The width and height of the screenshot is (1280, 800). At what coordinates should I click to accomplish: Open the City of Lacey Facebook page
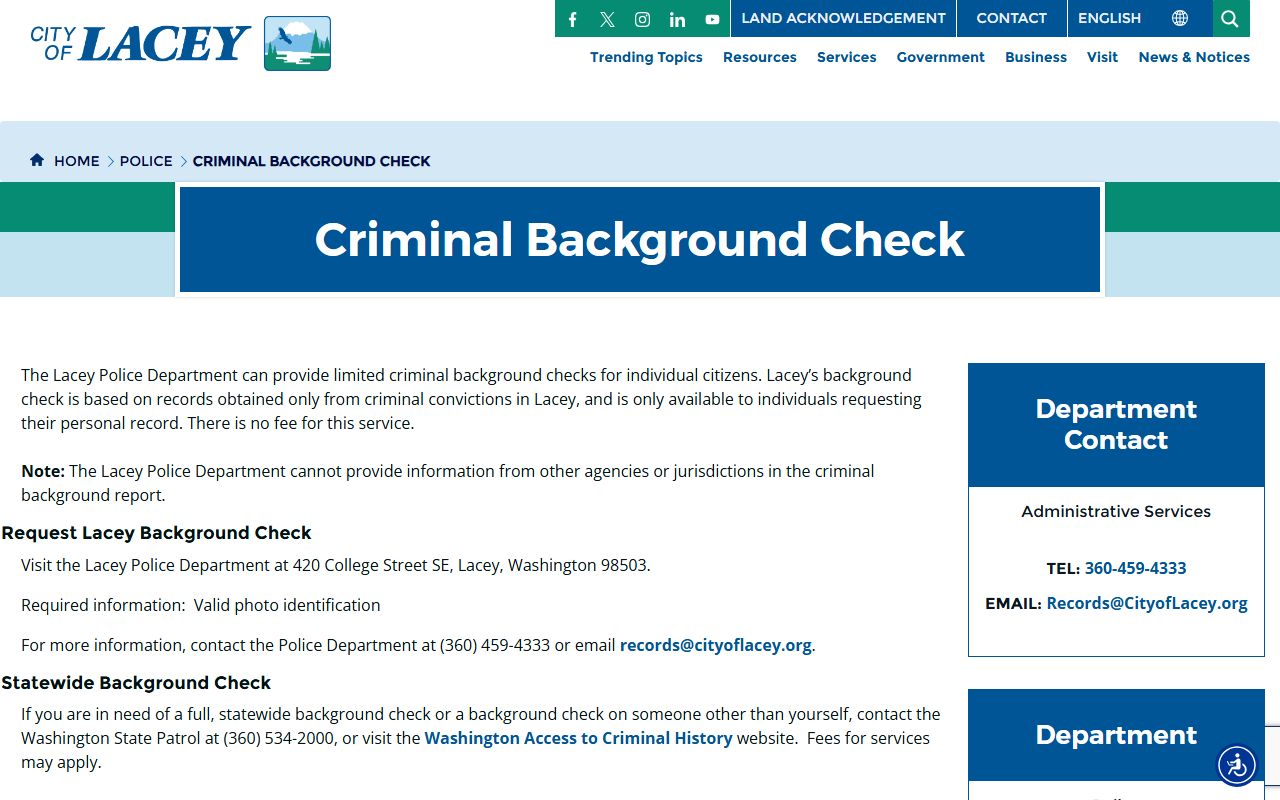573,19
